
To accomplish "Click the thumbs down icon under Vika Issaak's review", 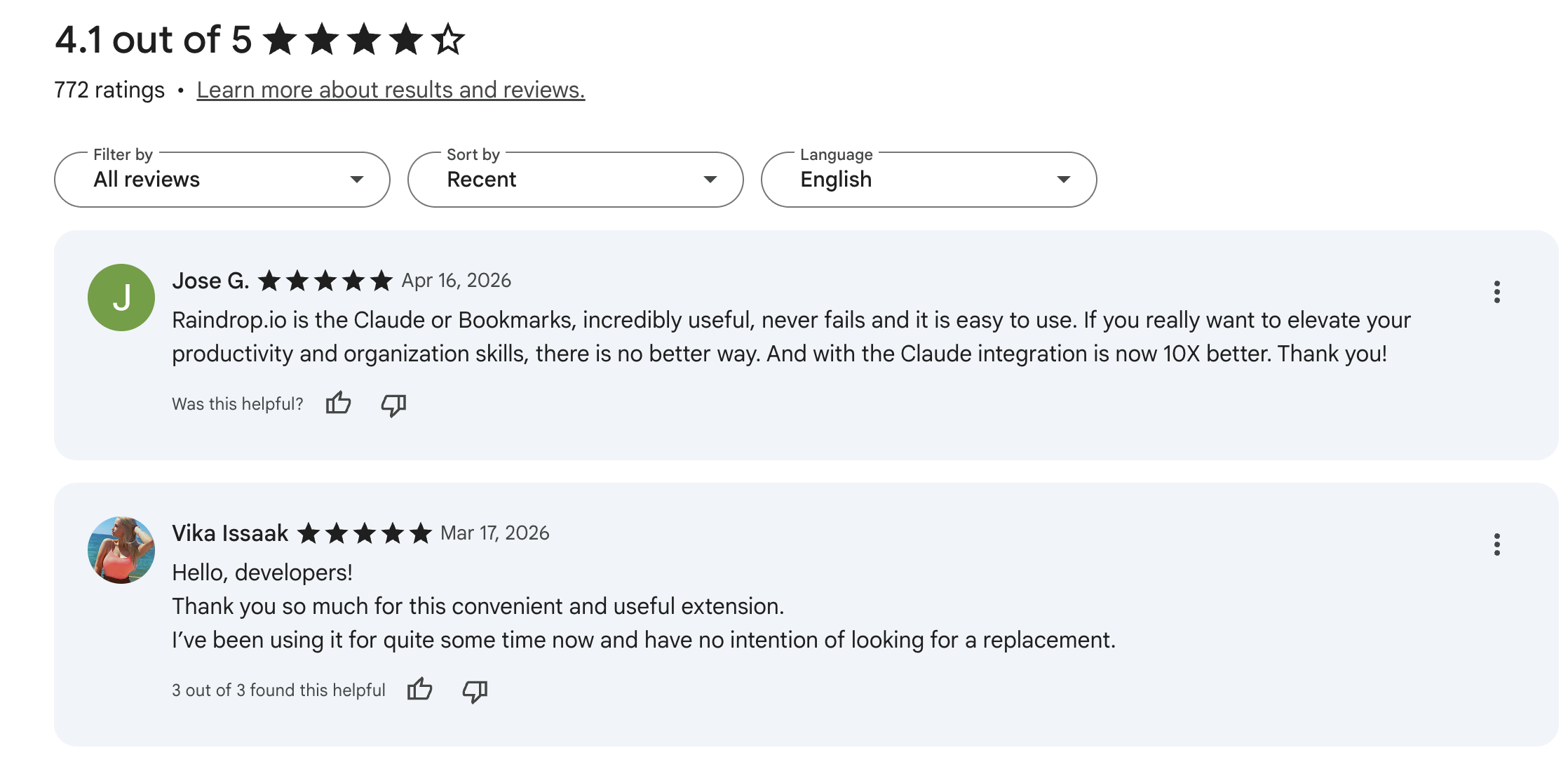I will 473,690.
